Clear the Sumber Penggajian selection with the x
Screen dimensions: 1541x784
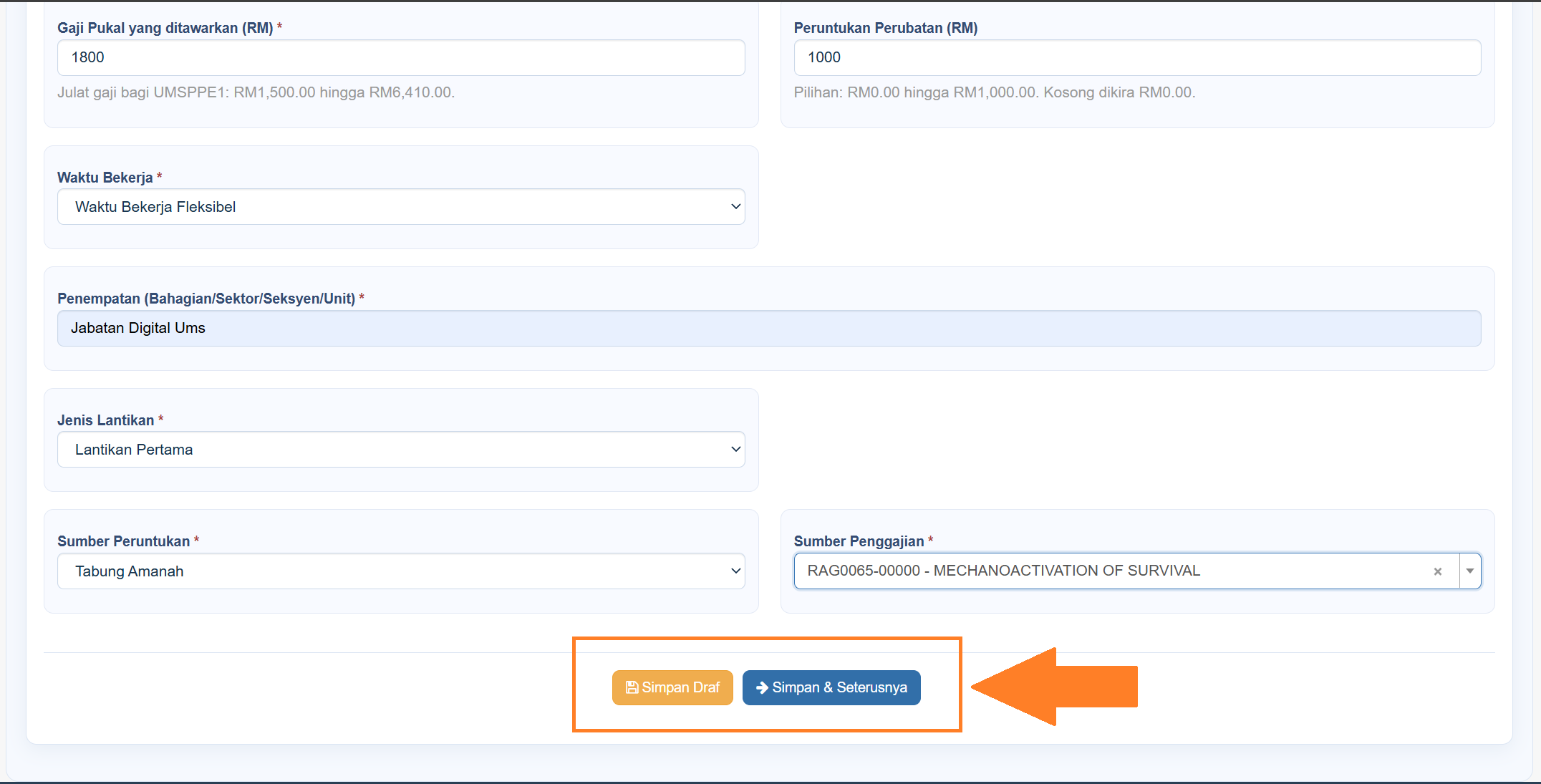pyautogui.click(x=1437, y=571)
